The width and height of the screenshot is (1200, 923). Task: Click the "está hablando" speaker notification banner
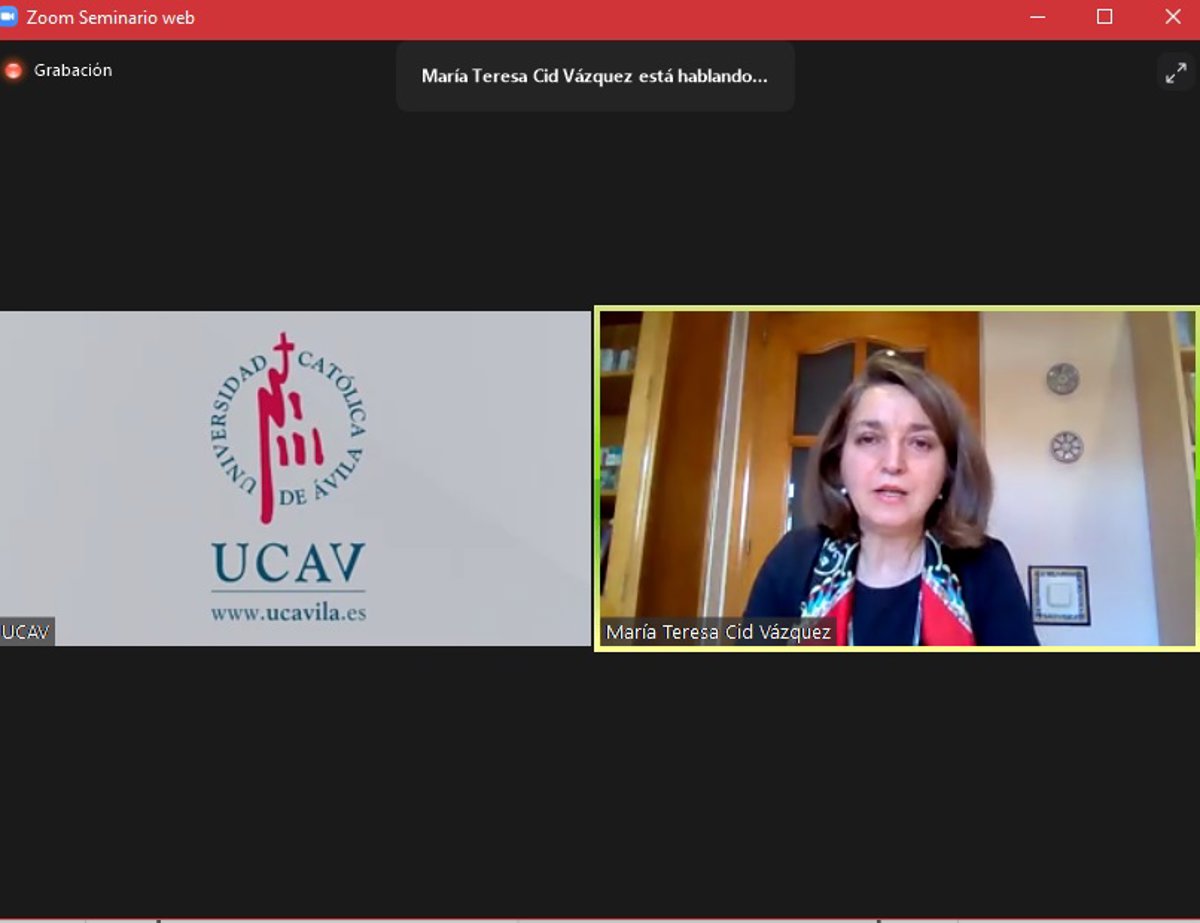click(595, 76)
